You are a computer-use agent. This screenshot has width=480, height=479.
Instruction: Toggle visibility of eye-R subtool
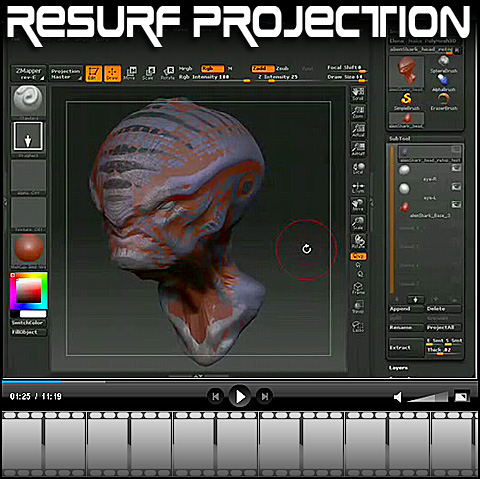pyautogui.click(x=456, y=168)
